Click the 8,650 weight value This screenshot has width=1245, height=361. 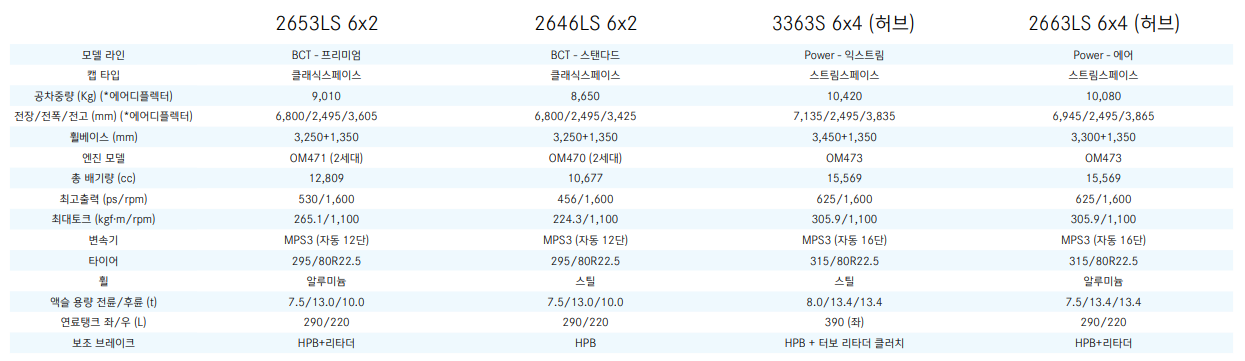pos(586,96)
